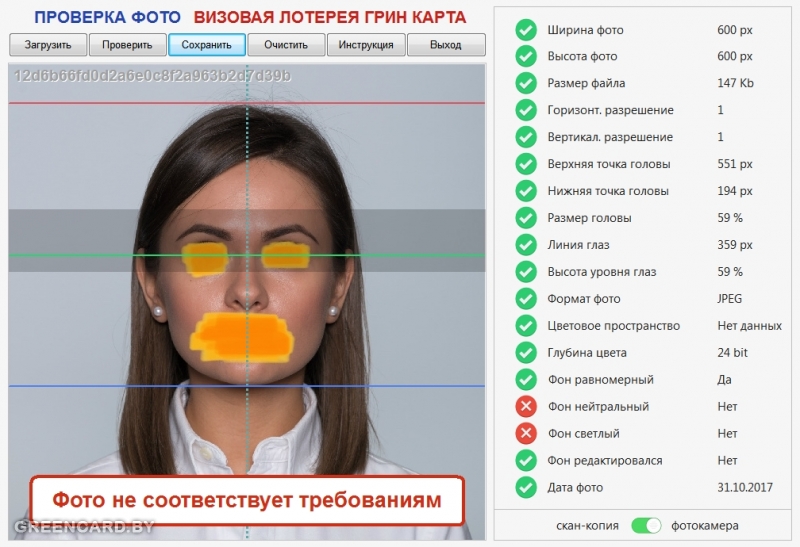The image size is (800, 547).
Task: Click check icon for Размер головы
Action: tap(526, 218)
